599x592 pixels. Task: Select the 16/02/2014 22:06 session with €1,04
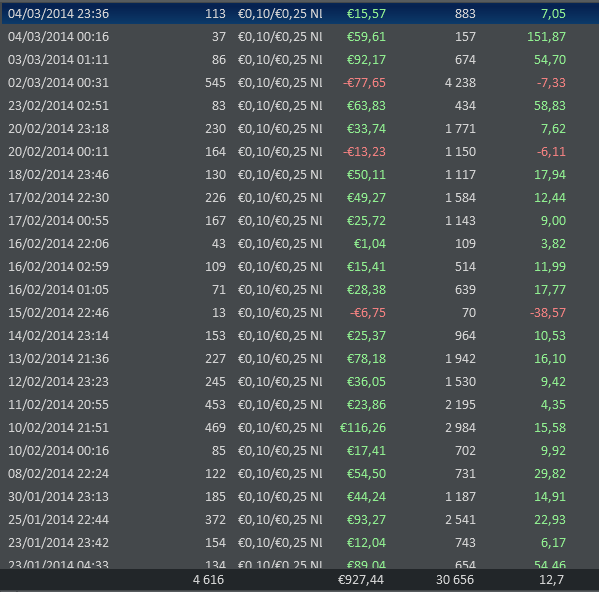pos(300,243)
